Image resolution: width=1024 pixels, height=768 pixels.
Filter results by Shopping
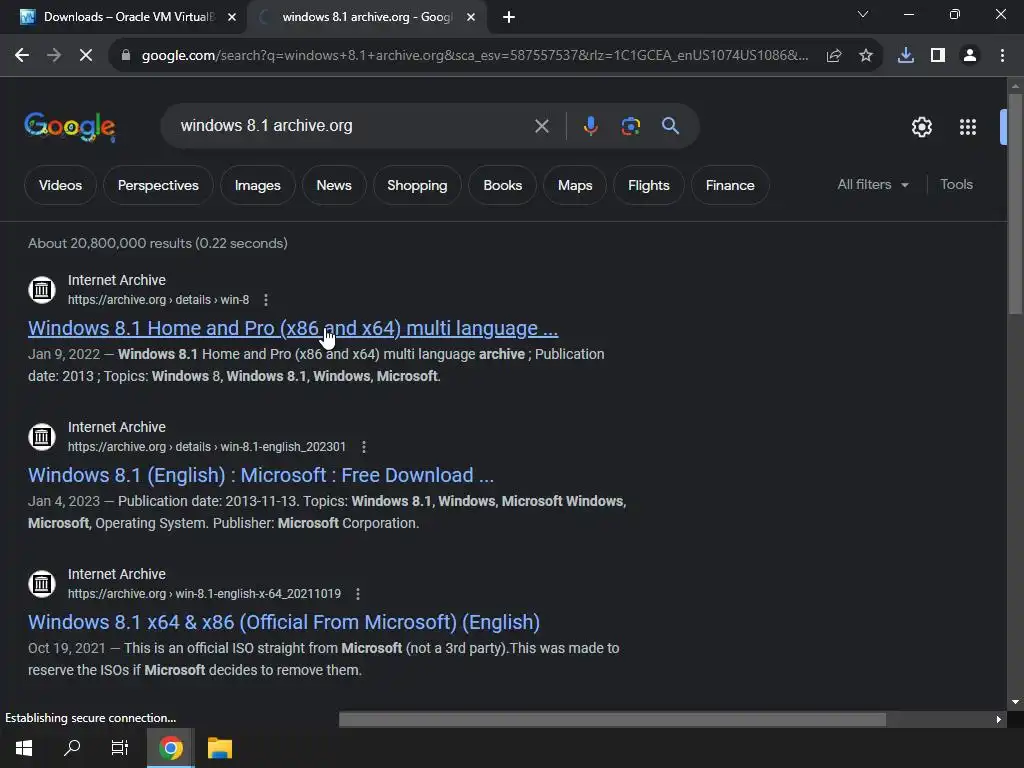[417, 185]
